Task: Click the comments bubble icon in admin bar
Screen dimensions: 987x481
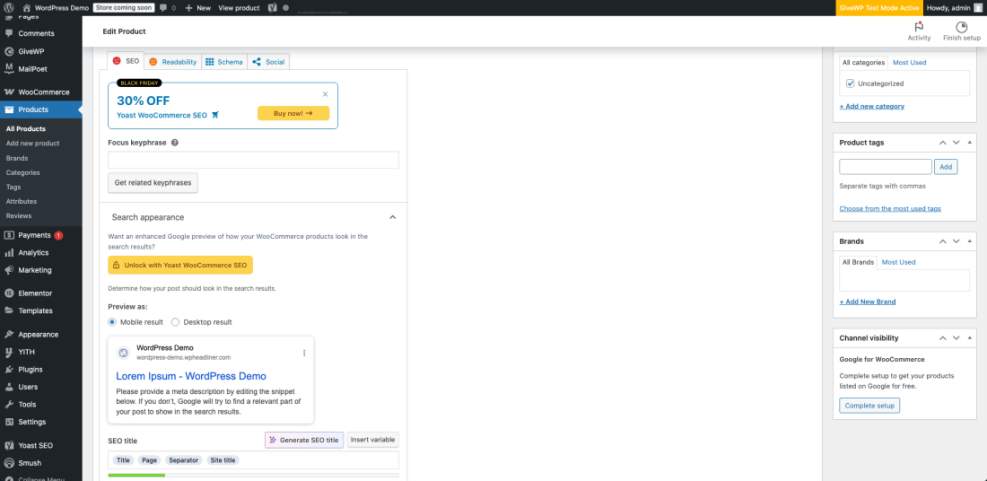Action: 164,8
